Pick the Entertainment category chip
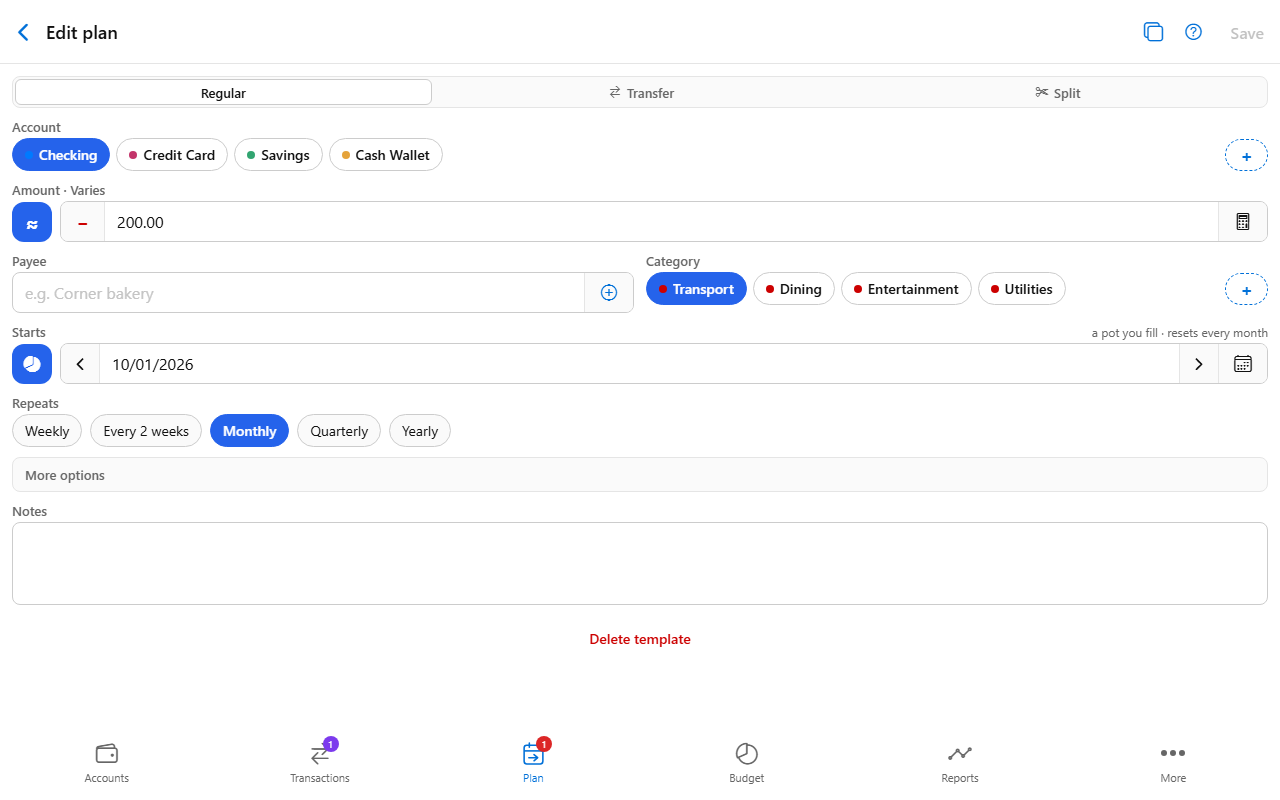Viewport: 1280px width, 800px height. click(x=906, y=289)
